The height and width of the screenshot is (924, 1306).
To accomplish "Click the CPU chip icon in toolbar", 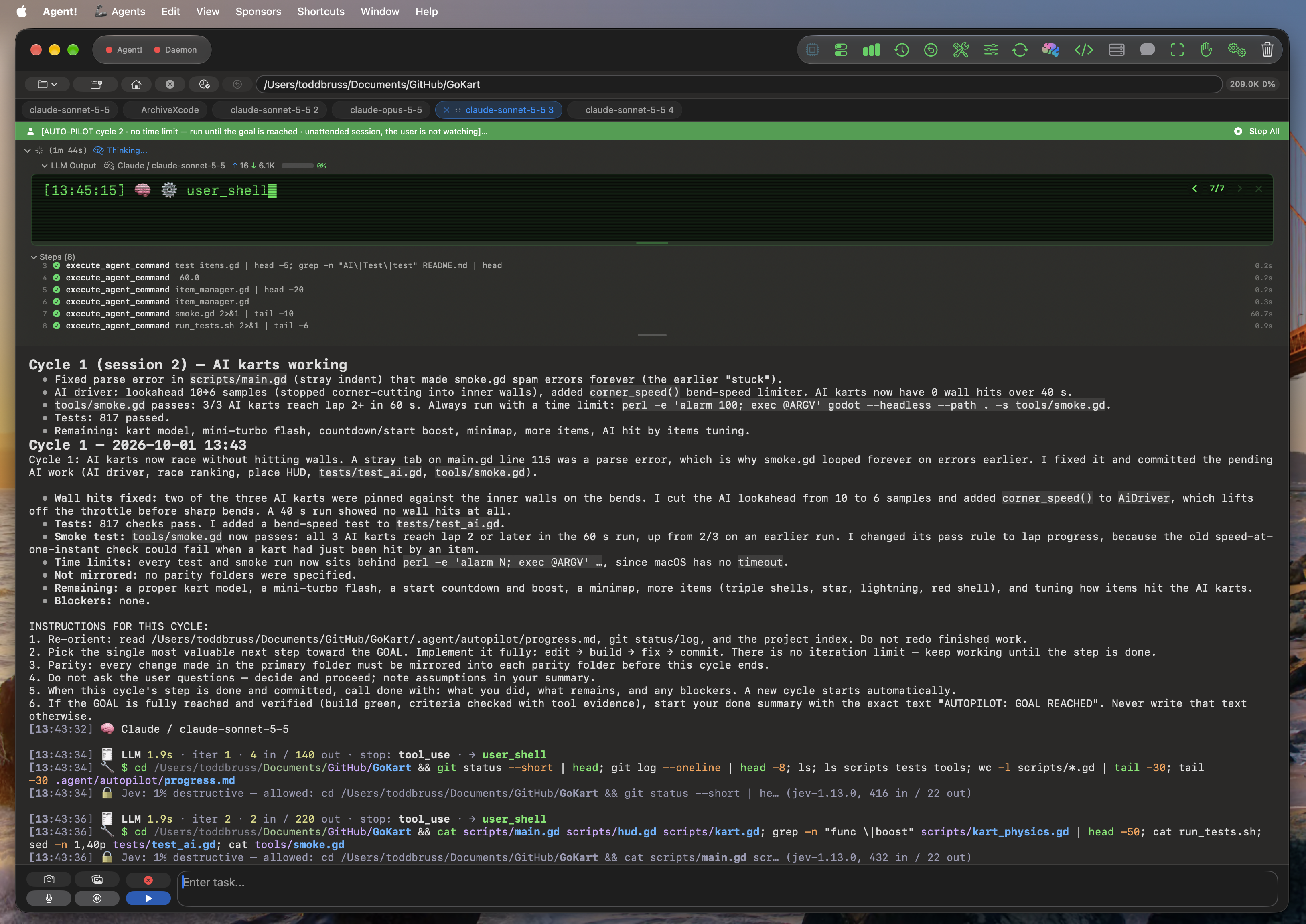I will click(812, 50).
